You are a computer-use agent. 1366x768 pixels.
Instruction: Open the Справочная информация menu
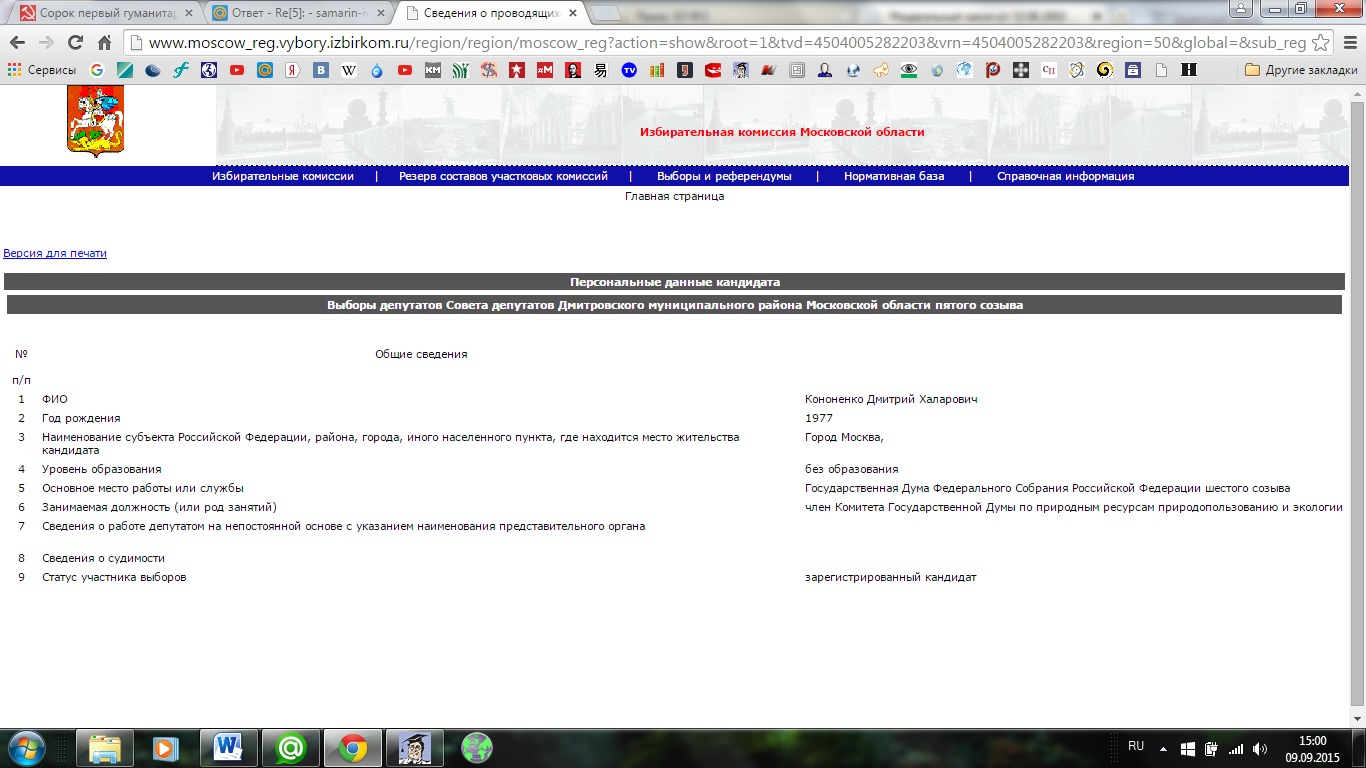click(x=1065, y=176)
